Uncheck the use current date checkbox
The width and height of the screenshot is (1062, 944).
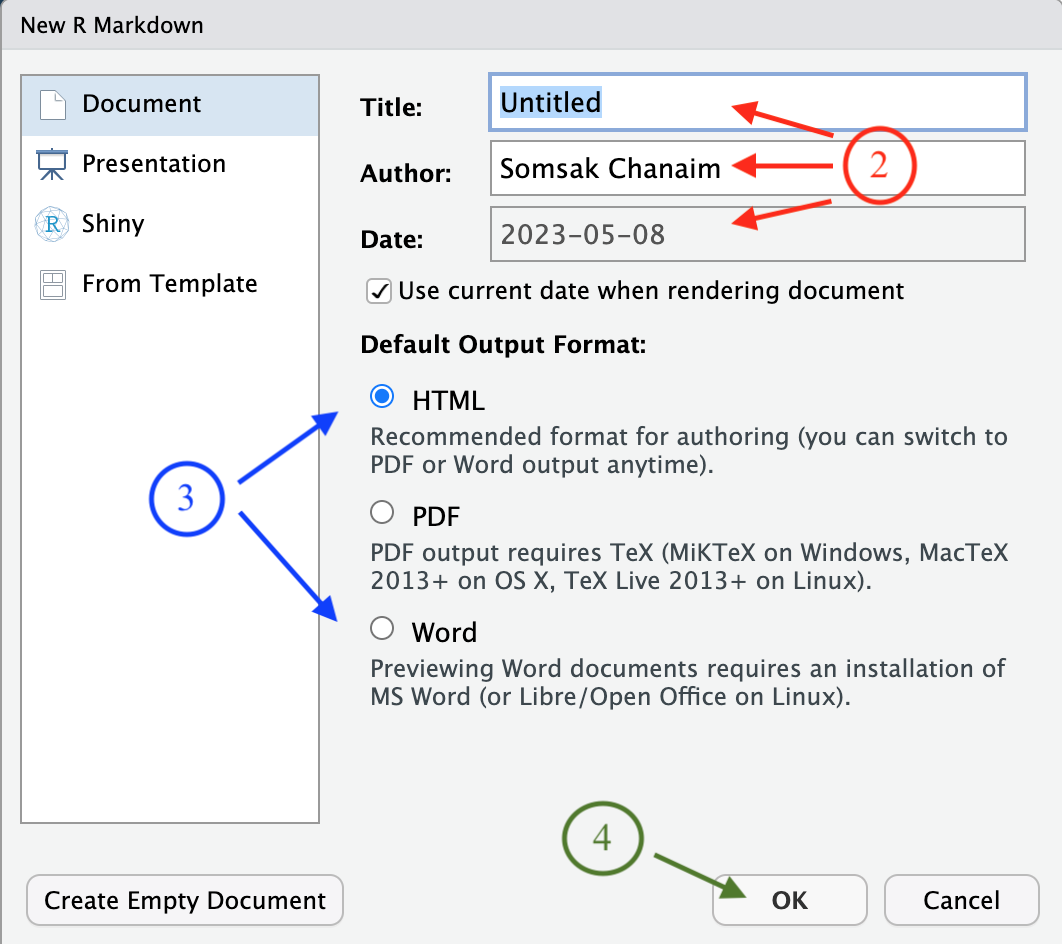[379, 291]
